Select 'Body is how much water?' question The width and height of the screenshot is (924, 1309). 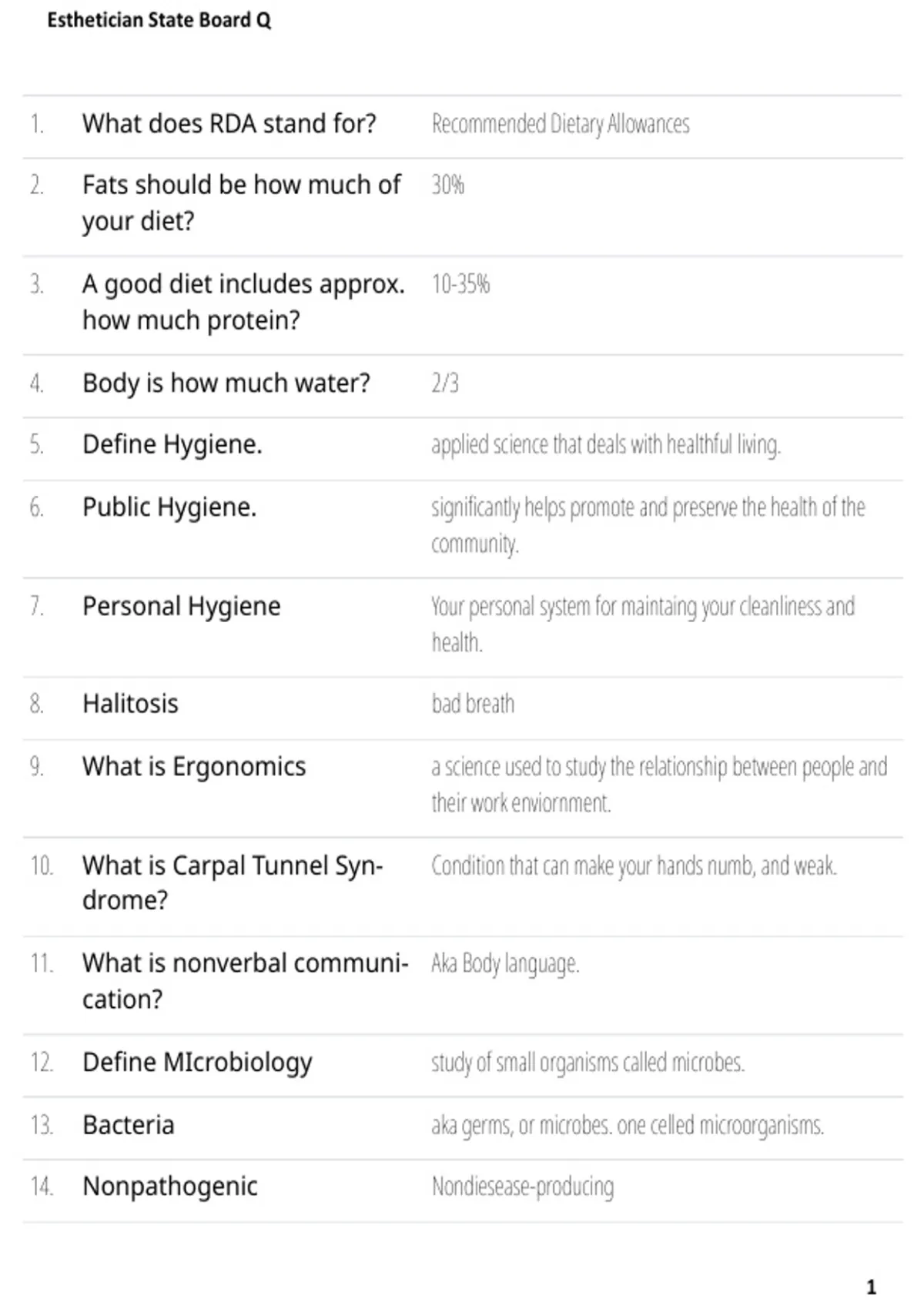coord(226,383)
